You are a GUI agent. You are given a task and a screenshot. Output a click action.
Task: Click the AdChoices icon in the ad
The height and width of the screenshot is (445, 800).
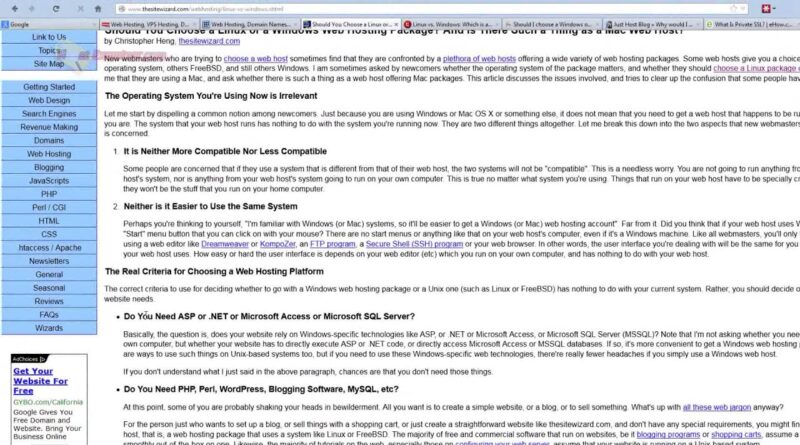(43, 359)
